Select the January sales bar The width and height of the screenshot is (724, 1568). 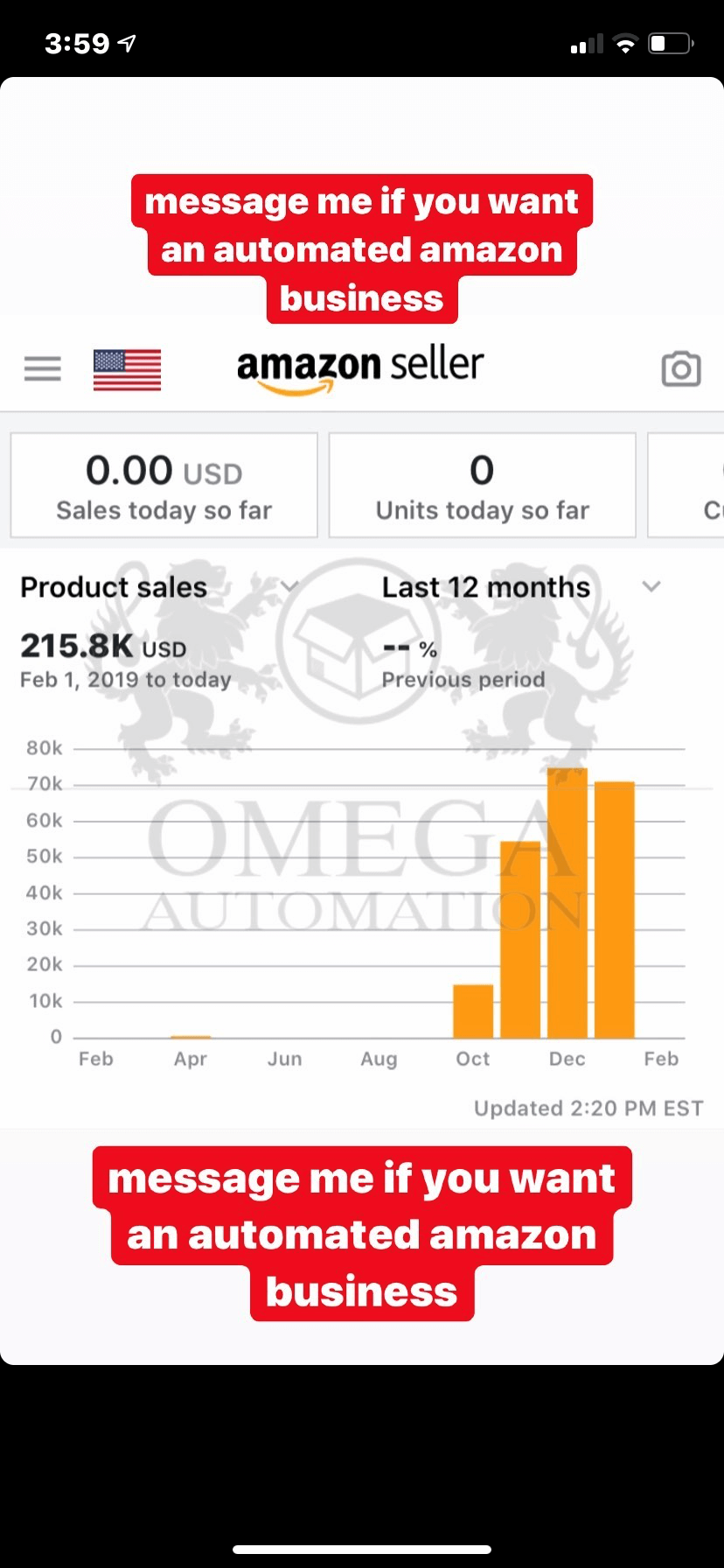615,910
